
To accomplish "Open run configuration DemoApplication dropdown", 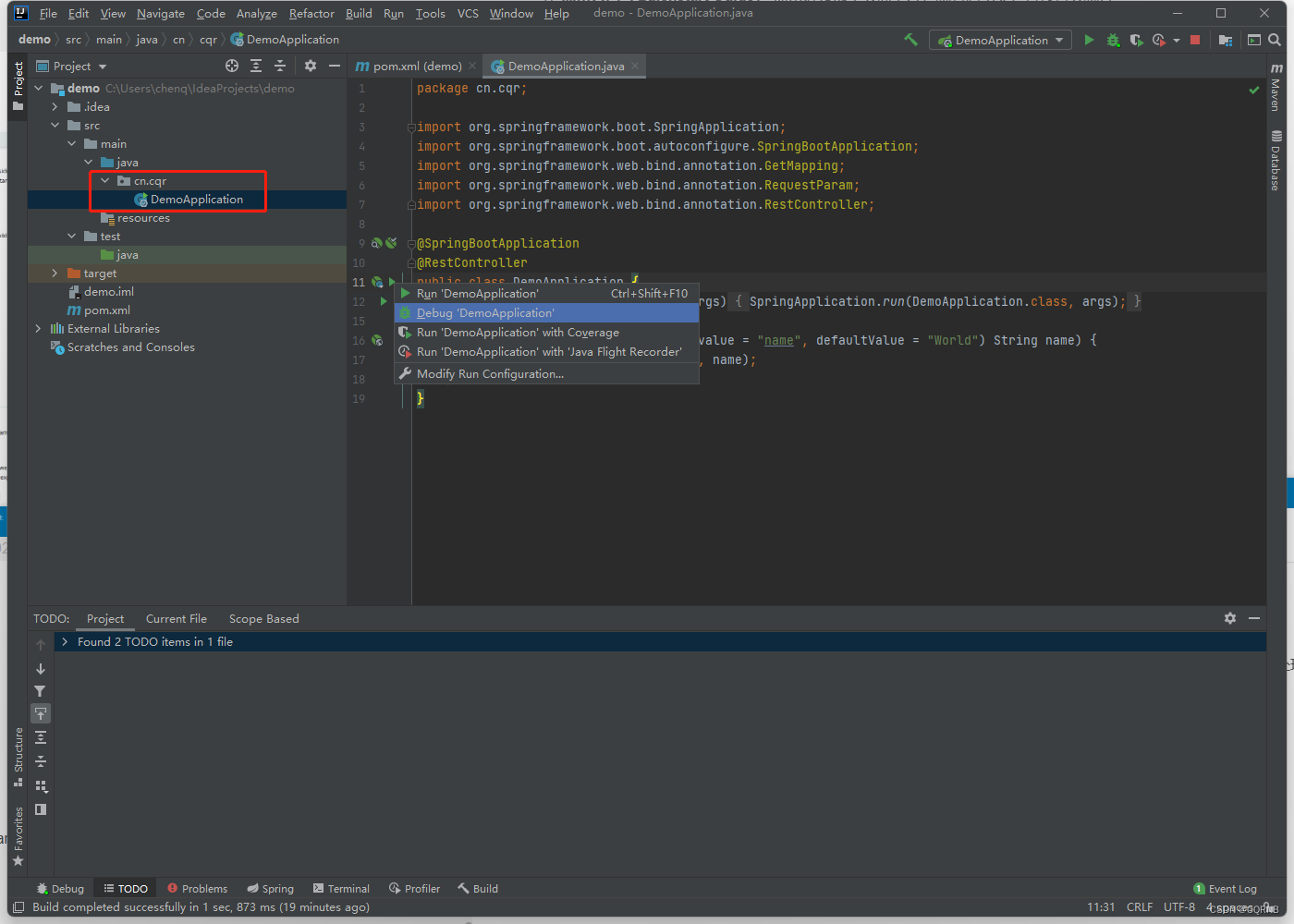I will [x=1000, y=40].
